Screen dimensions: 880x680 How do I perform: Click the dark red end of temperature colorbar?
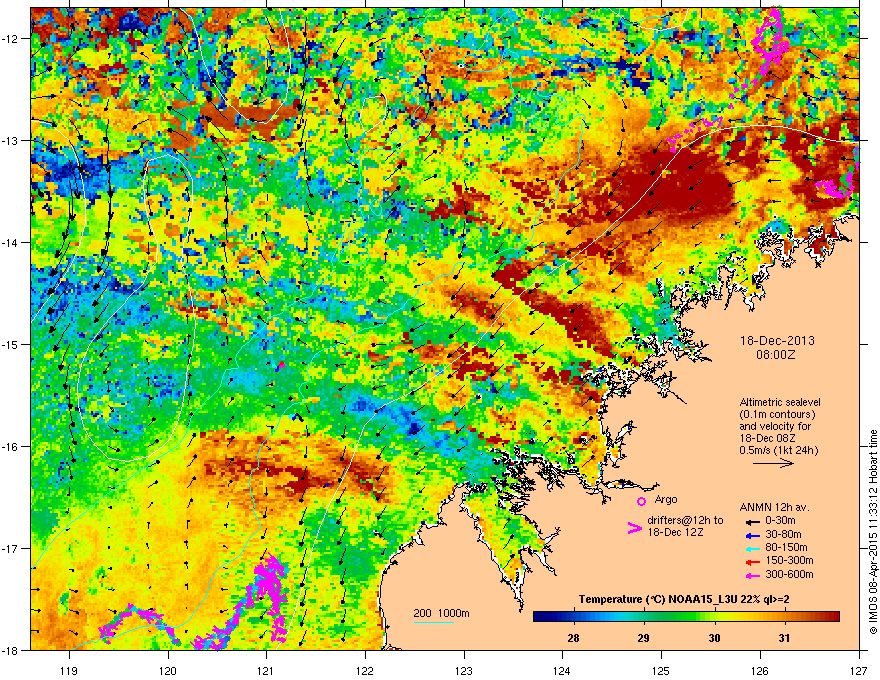tap(834, 617)
